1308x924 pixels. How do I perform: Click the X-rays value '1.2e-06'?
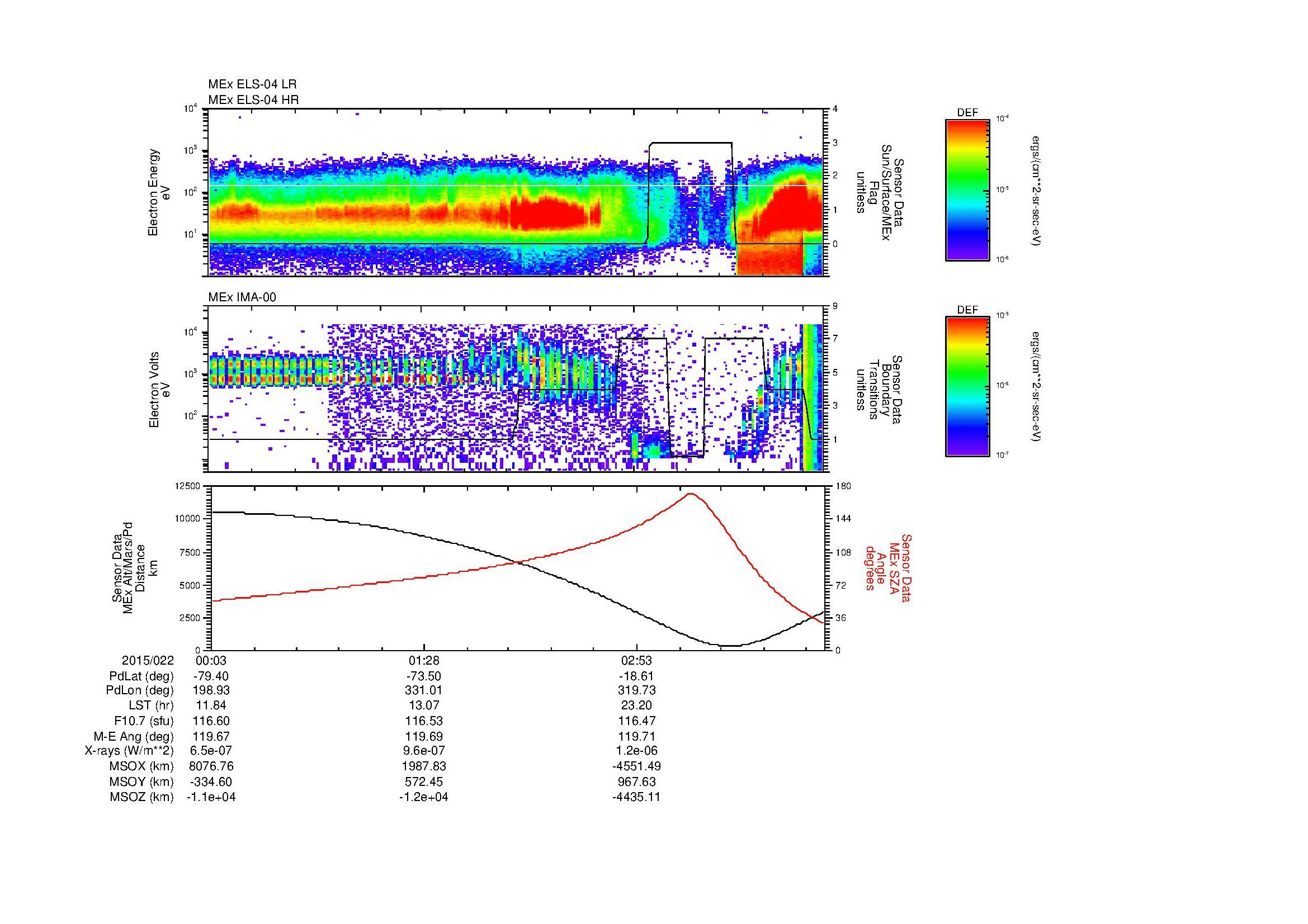636,751
